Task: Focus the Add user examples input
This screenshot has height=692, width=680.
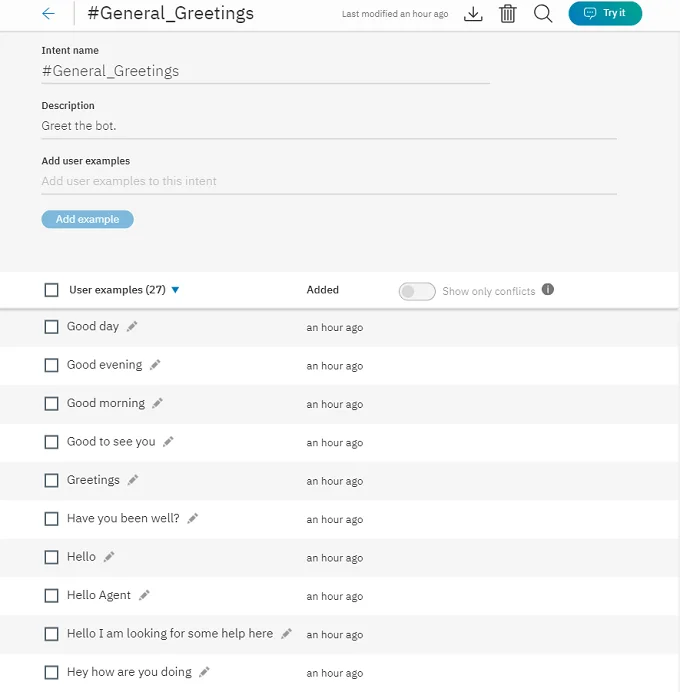Action: 328,181
